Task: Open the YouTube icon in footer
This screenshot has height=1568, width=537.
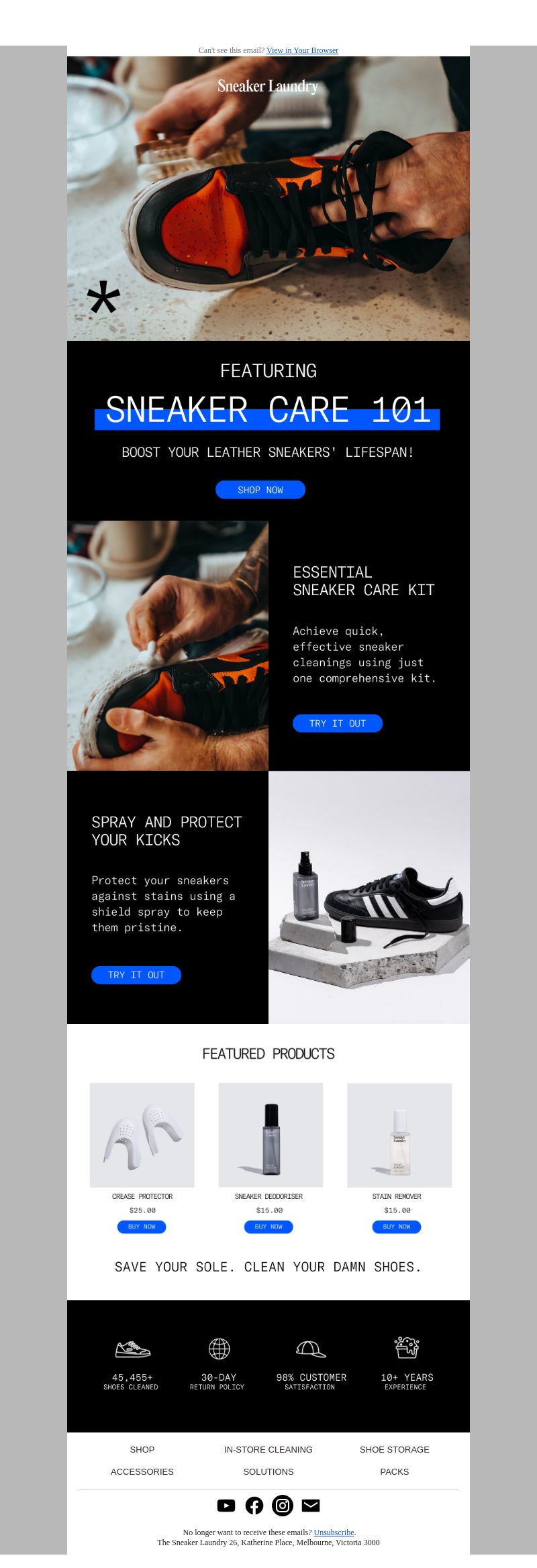Action: (x=226, y=1506)
